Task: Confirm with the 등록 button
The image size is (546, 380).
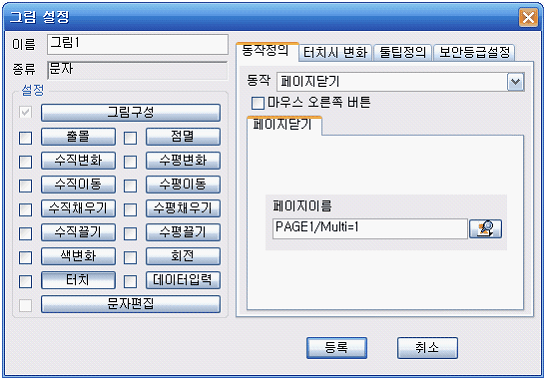Action: [x=337, y=348]
